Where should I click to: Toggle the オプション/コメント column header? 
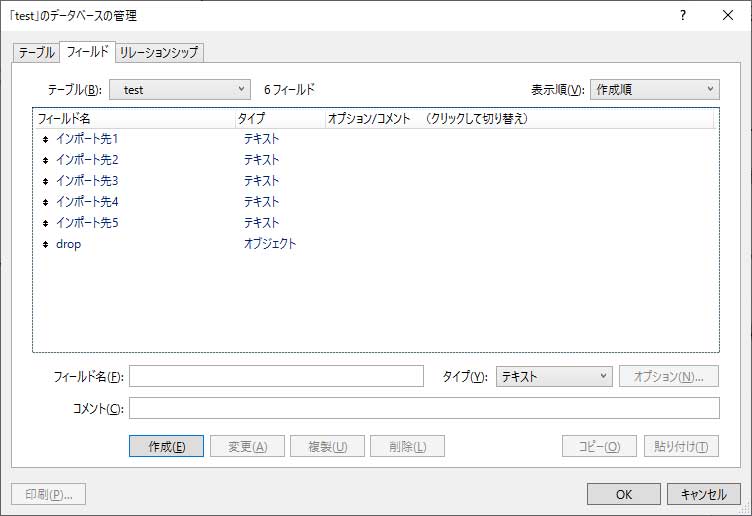coord(520,118)
